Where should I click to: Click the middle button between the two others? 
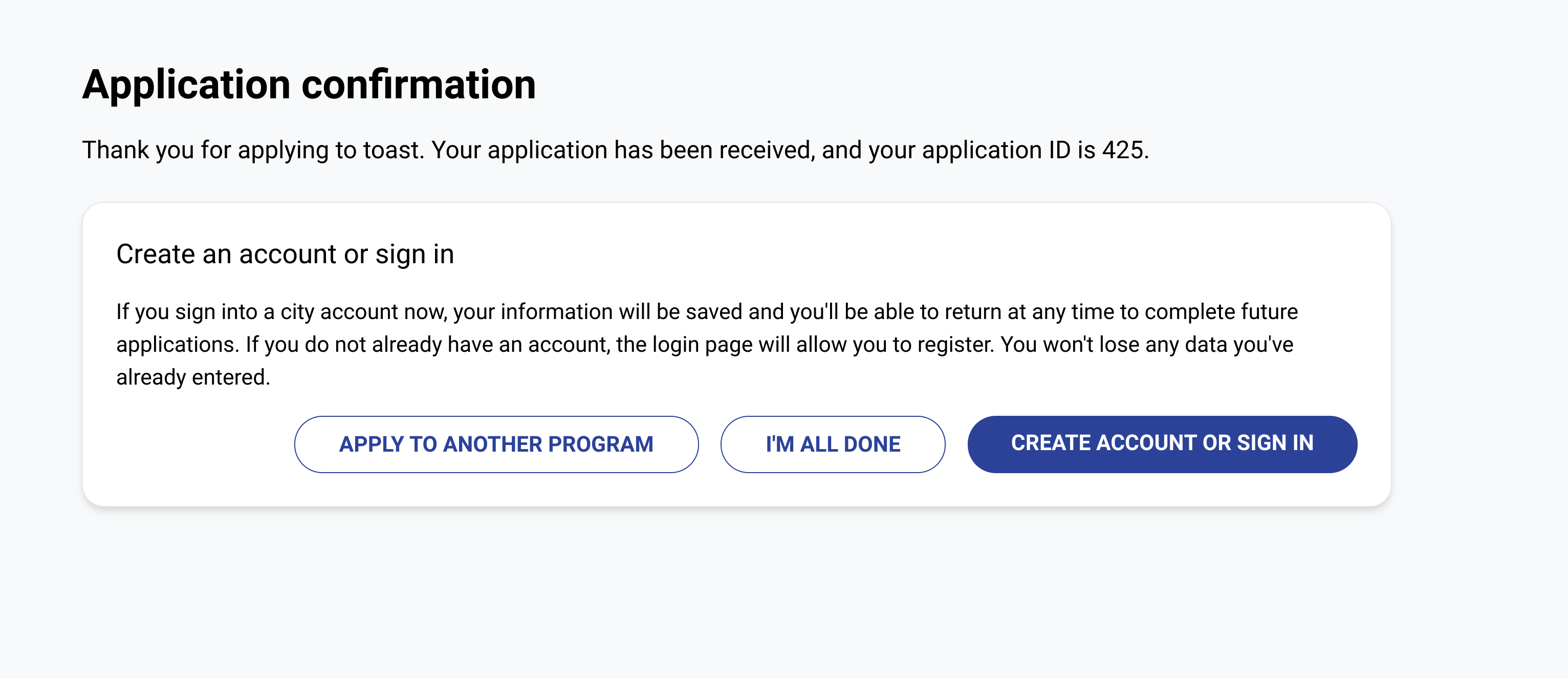[832, 444]
